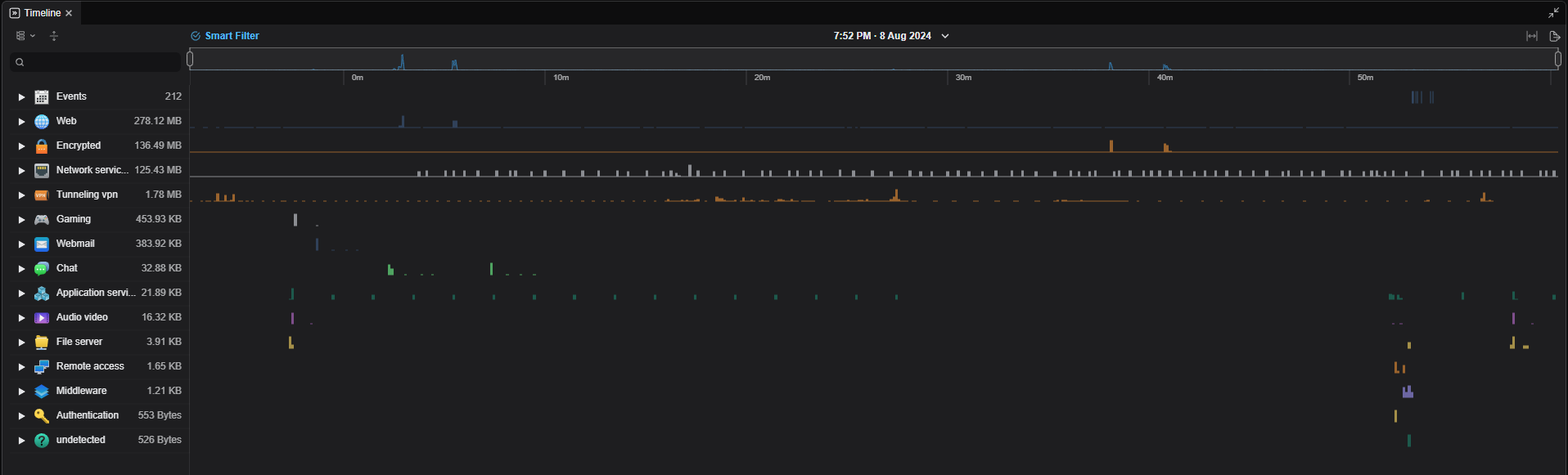Click the 10m mark on the timeline ruler
Image resolution: width=1568 pixels, height=475 pixels.
(561, 78)
